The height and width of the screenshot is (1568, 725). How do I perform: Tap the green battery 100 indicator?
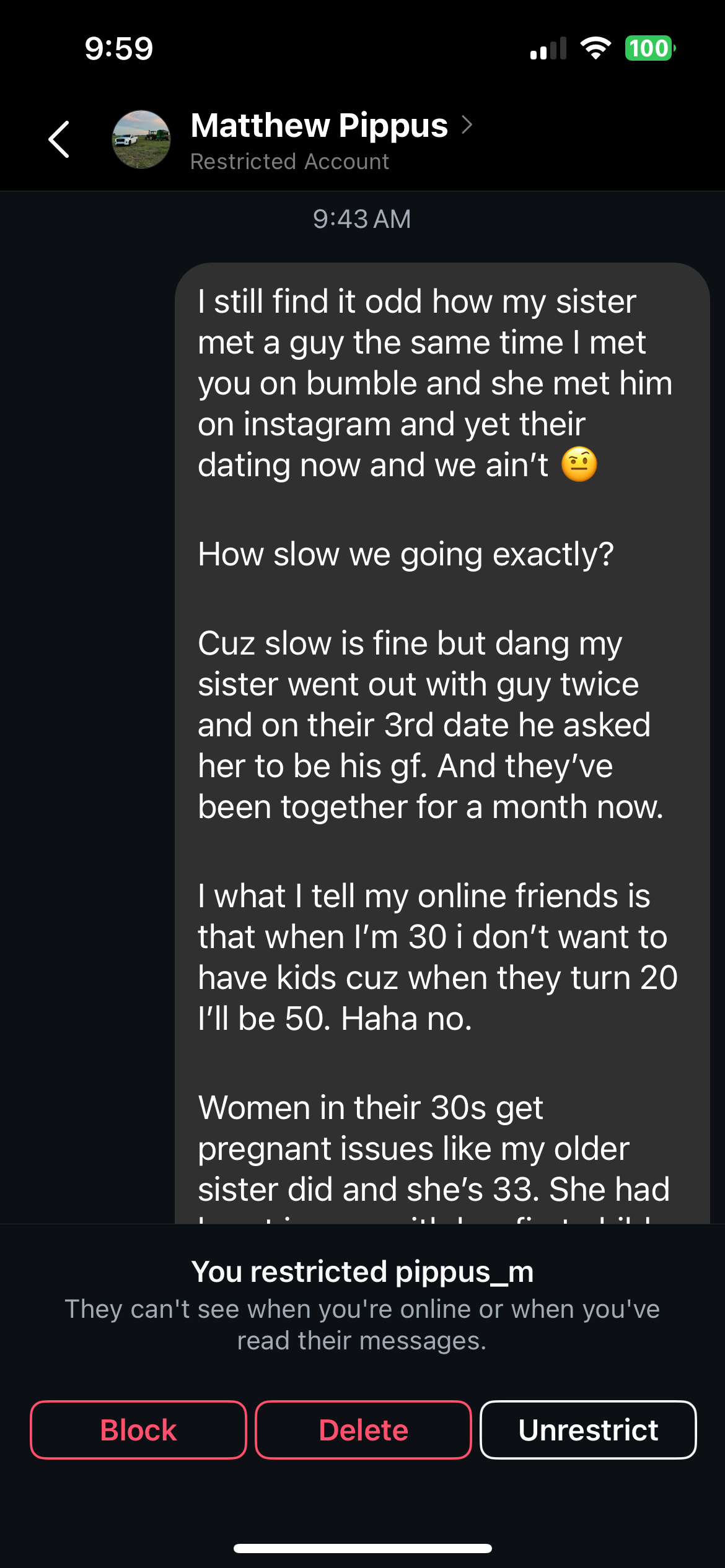click(x=649, y=48)
